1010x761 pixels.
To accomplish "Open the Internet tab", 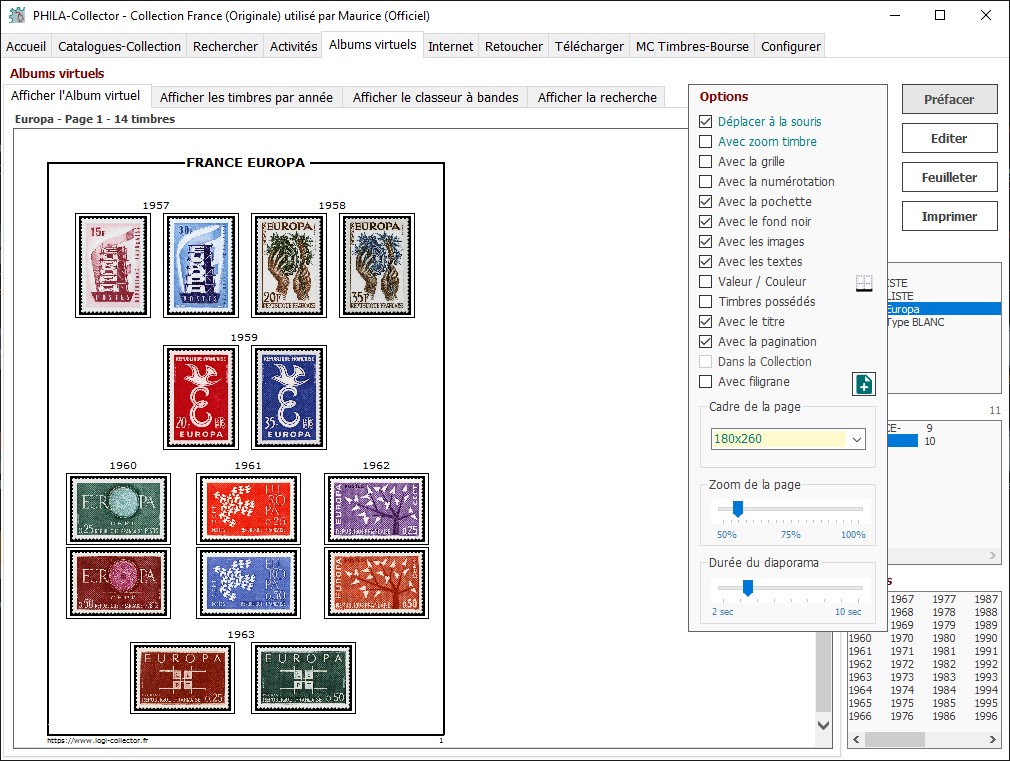I will (450, 46).
